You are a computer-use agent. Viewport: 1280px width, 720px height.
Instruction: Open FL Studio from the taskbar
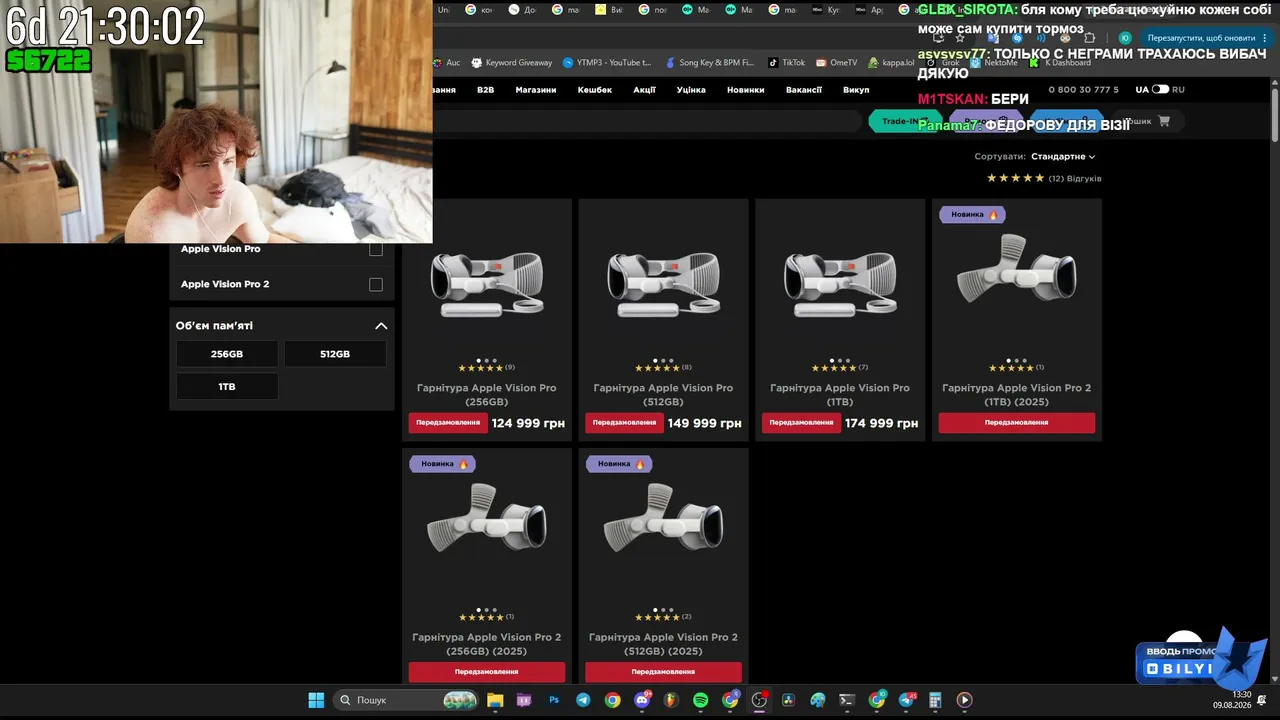pos(671,700)
